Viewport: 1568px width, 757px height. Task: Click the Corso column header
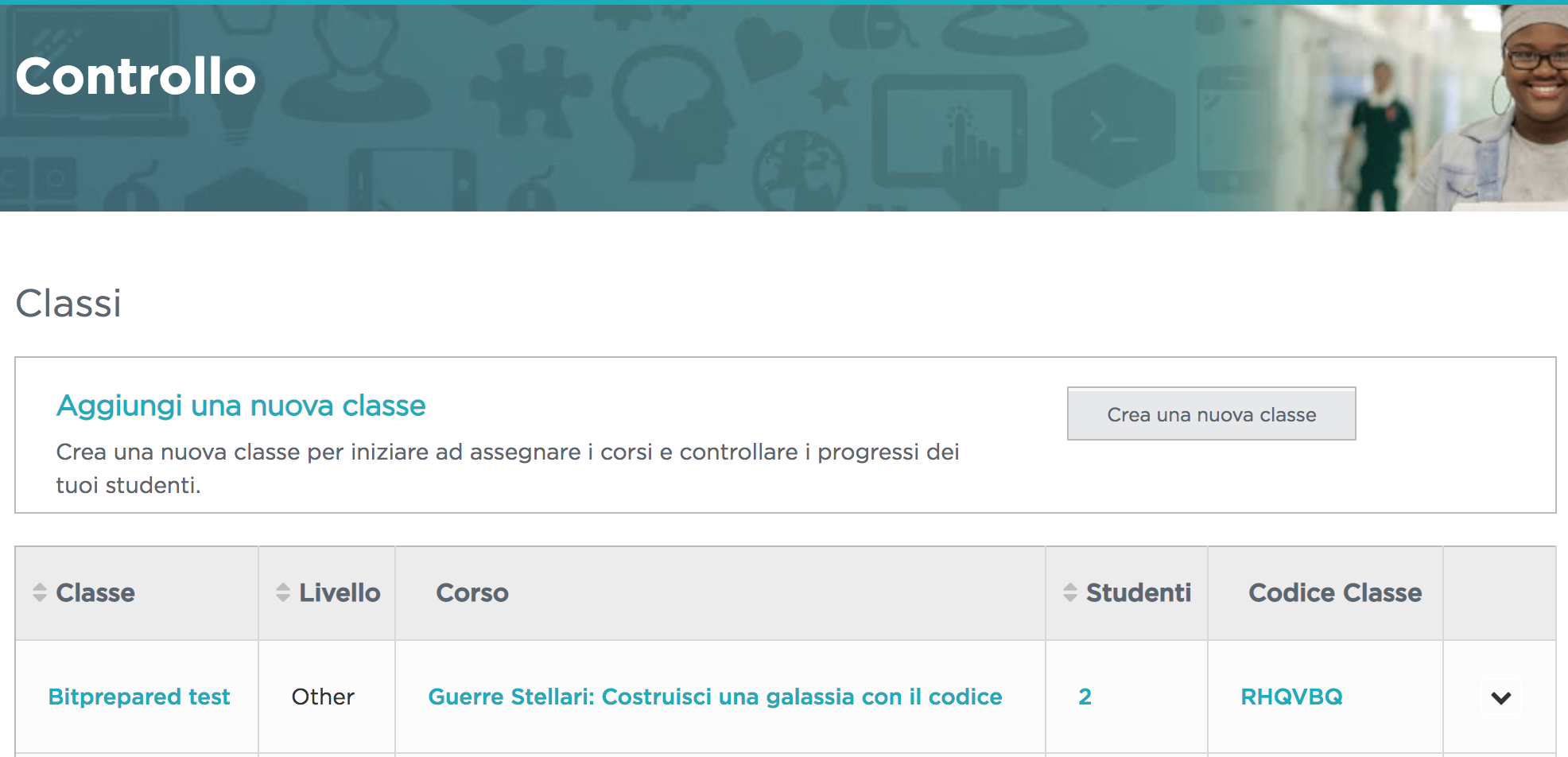(472, 592)
